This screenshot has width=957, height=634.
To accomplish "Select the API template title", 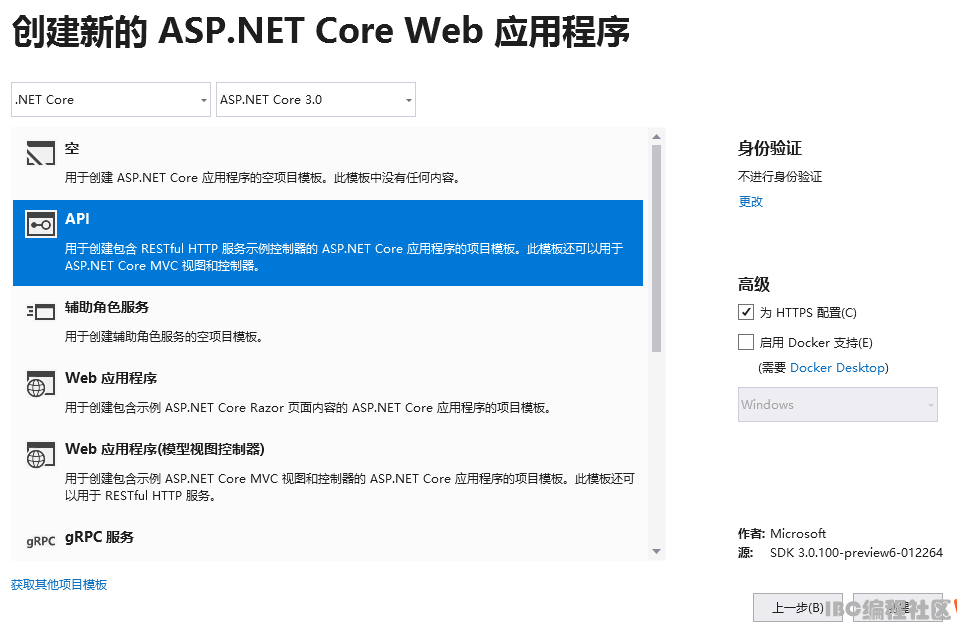I will pyautogui.click(x=78, y=218).
